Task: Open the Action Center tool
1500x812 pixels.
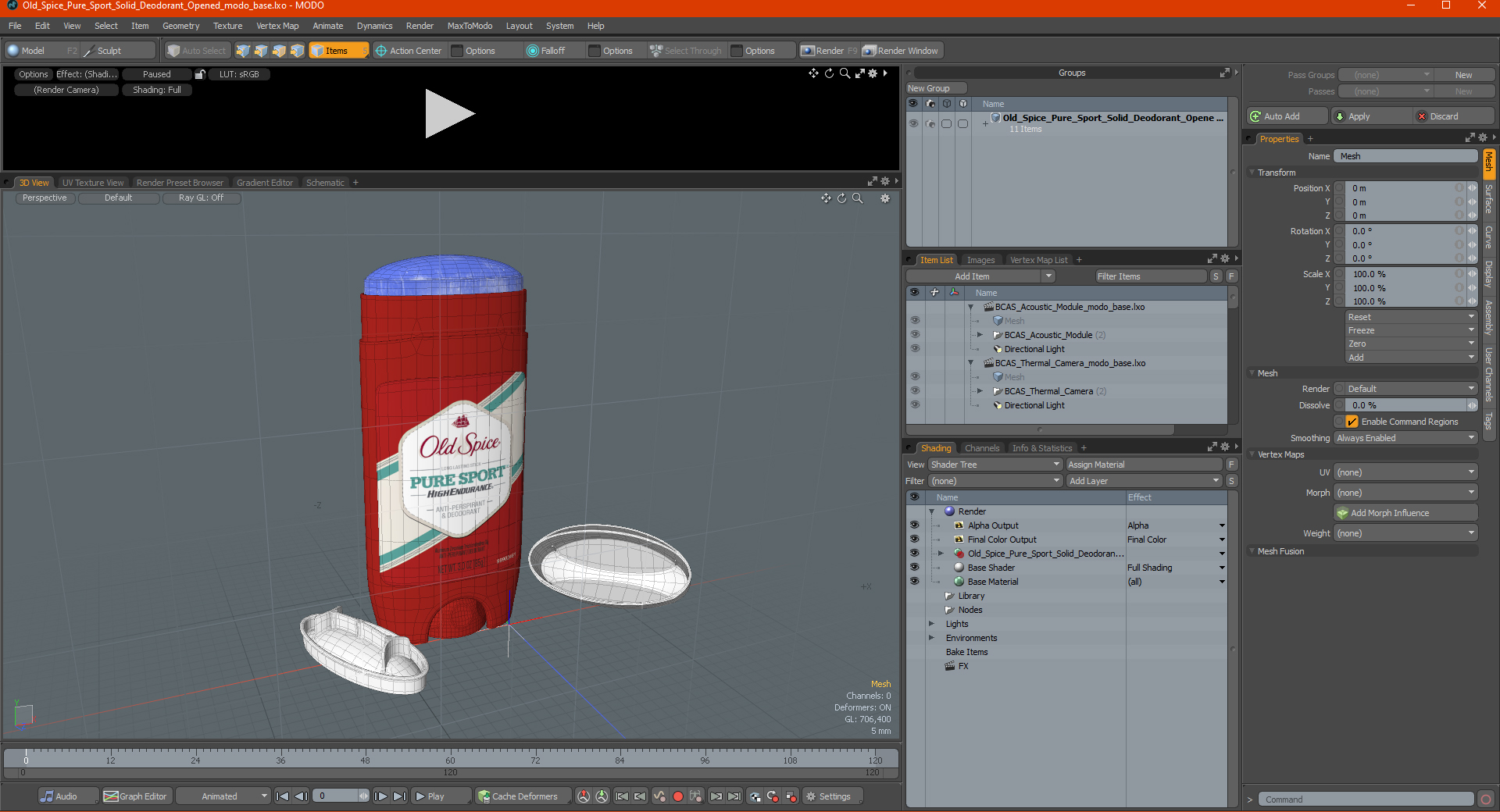Action: click(x=409, y=51)
